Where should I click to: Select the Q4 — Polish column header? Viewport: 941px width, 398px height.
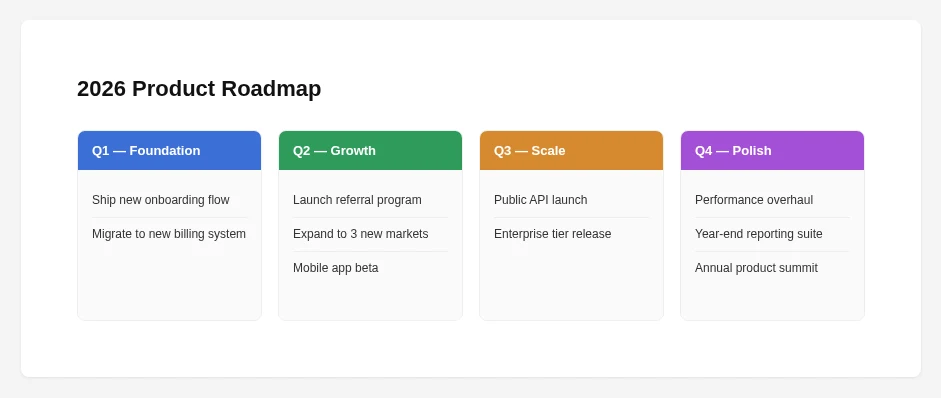click(x=772, y=151)
